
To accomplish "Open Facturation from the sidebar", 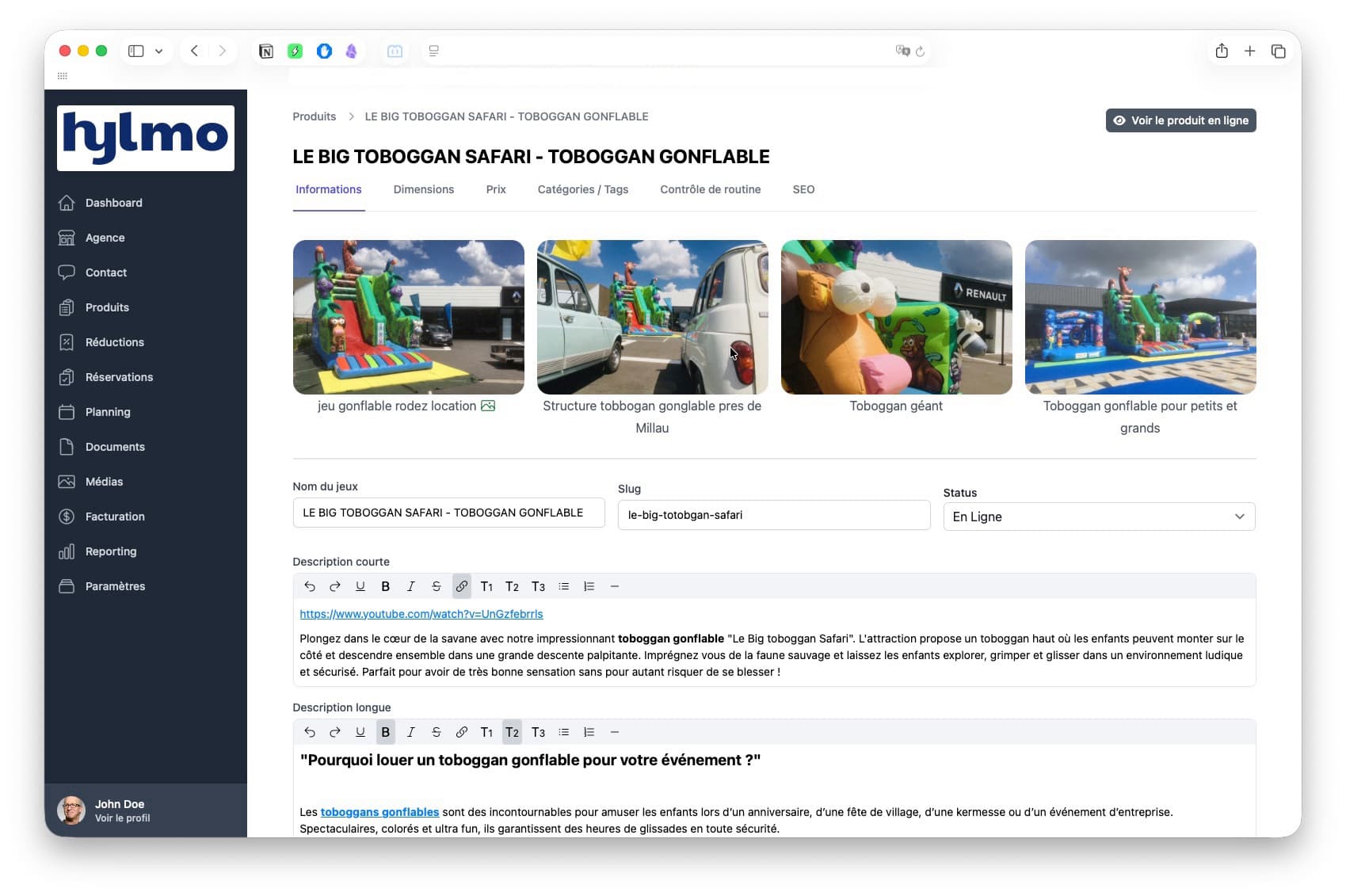I will pyautogui.click(x=115, y=517).
